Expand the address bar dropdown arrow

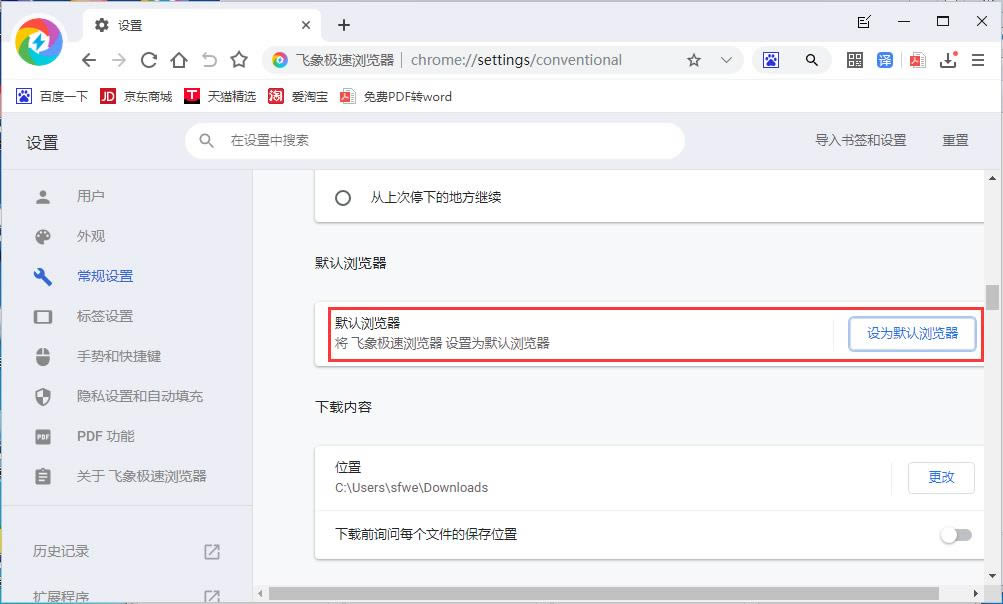point(727,60)
